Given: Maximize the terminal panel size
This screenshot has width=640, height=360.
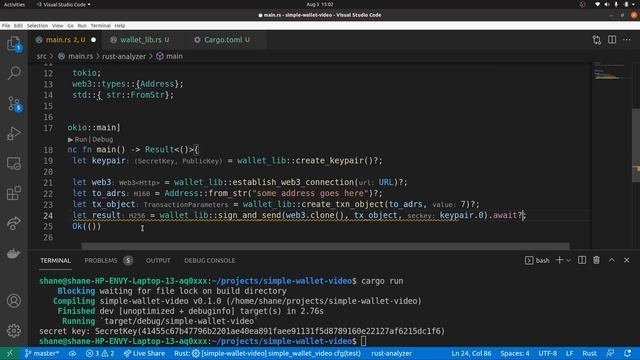Looking at the screenshot, I should click(612, 260).
